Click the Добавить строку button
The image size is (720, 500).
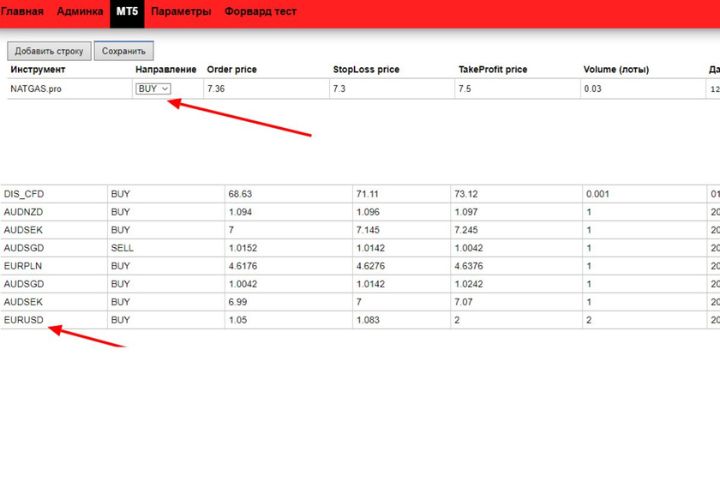tap(49, 51)
